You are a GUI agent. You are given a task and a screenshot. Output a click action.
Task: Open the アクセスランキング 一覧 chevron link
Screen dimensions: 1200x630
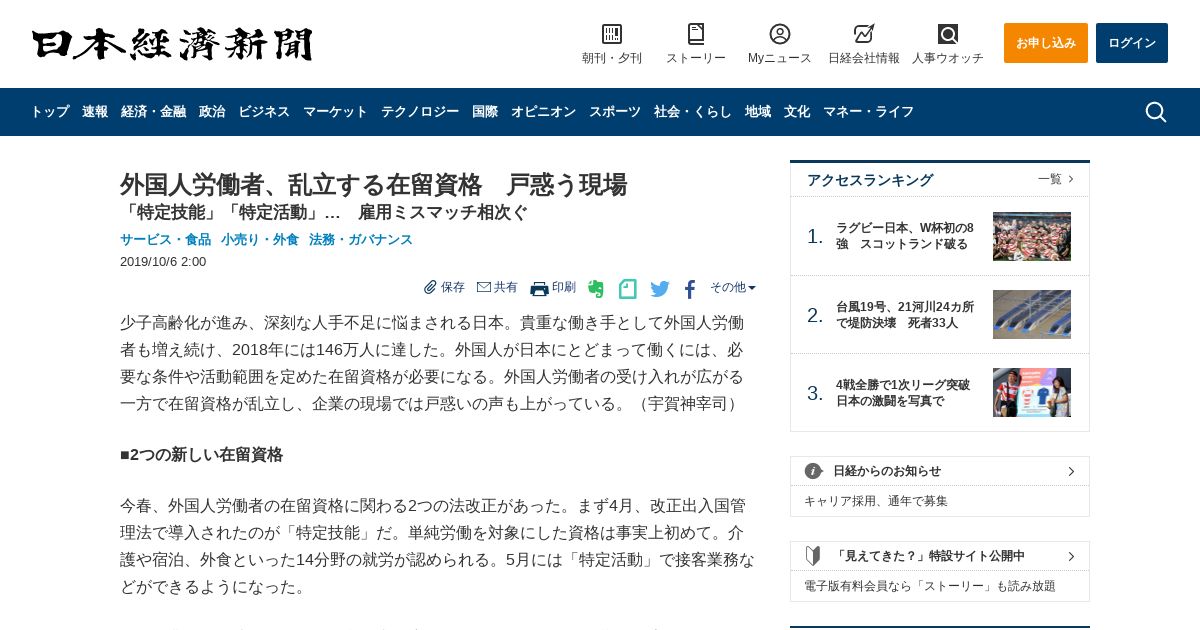tap(1056, 179)
